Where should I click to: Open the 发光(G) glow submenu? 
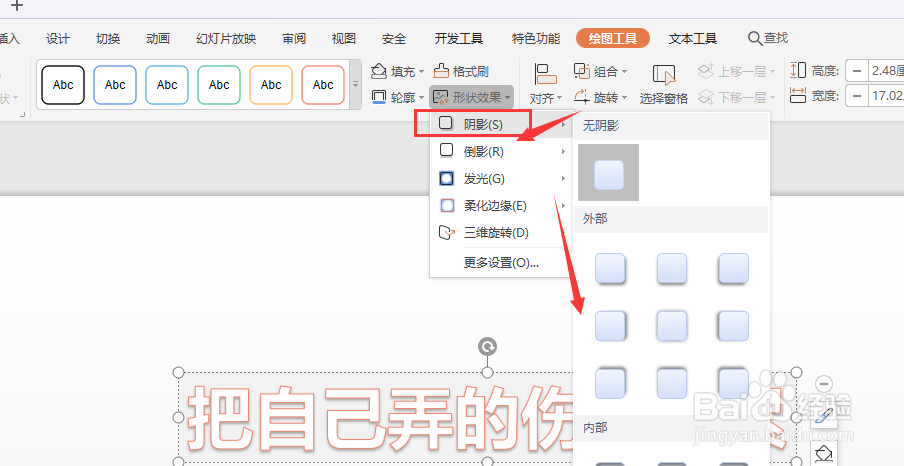[x=500, y=178]
